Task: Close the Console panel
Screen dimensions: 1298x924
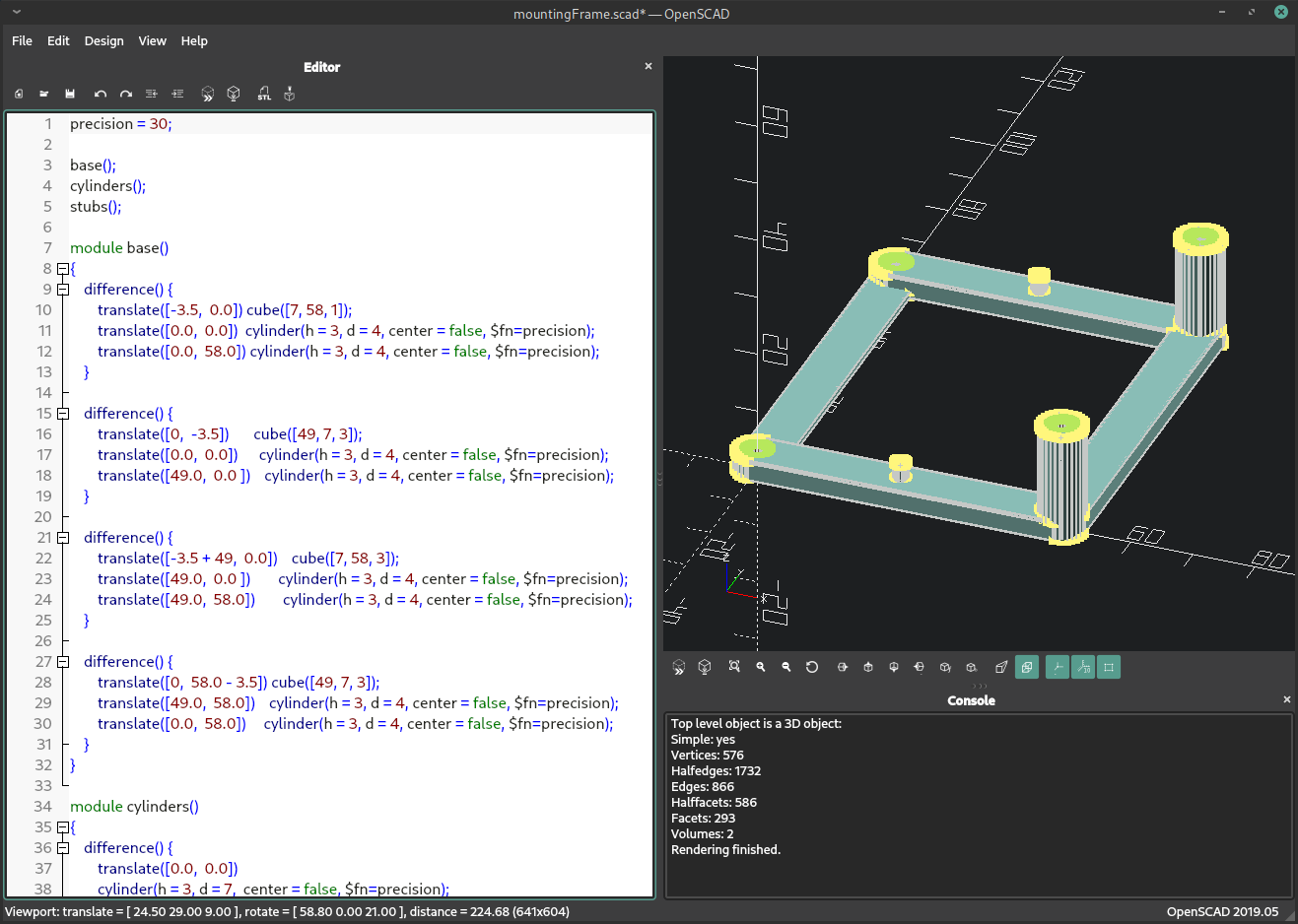Action: [1286, 699]
